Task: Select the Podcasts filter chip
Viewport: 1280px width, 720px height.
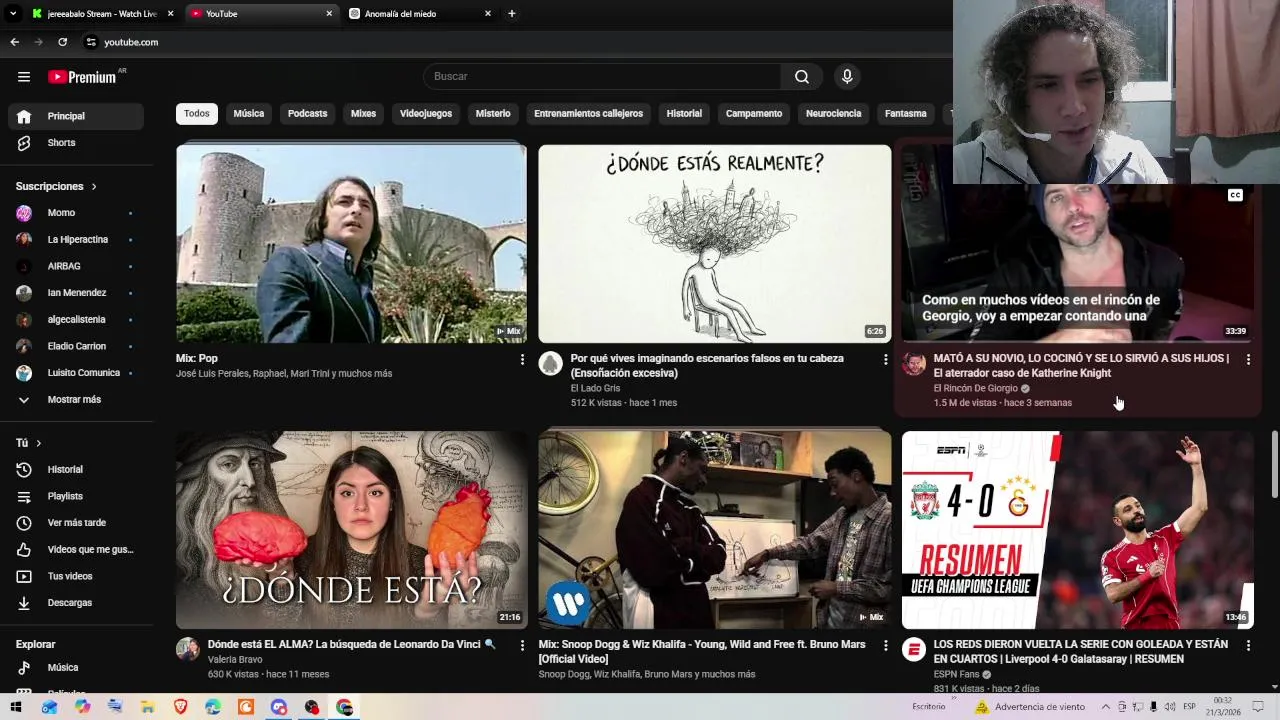Action: (x=307, y=113)
